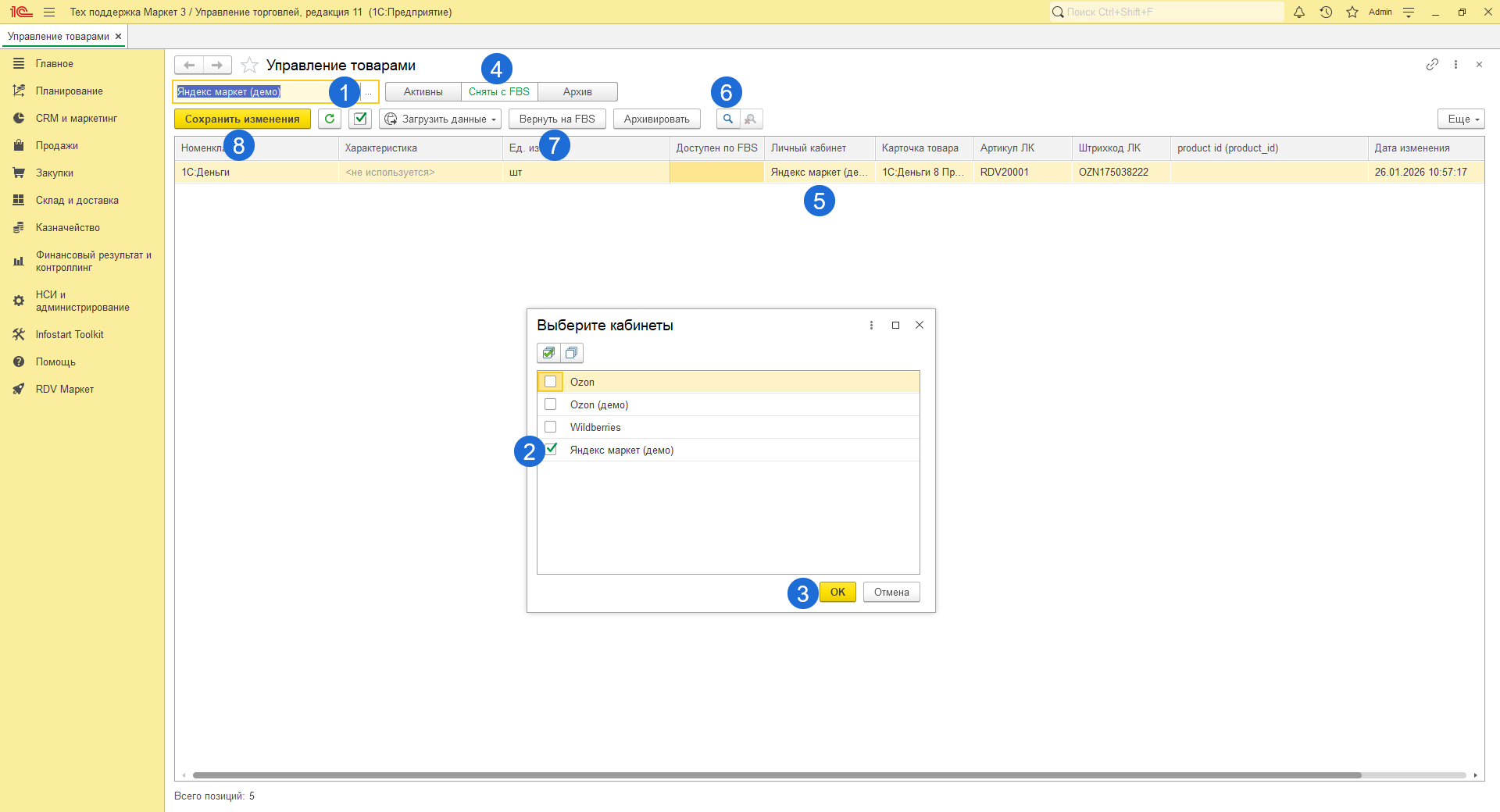Add page to favorites with star icon

[x=249, y=65]
